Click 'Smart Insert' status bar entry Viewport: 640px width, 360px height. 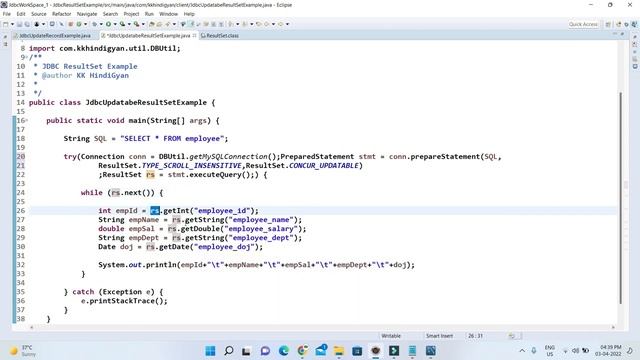click(439, 336)
